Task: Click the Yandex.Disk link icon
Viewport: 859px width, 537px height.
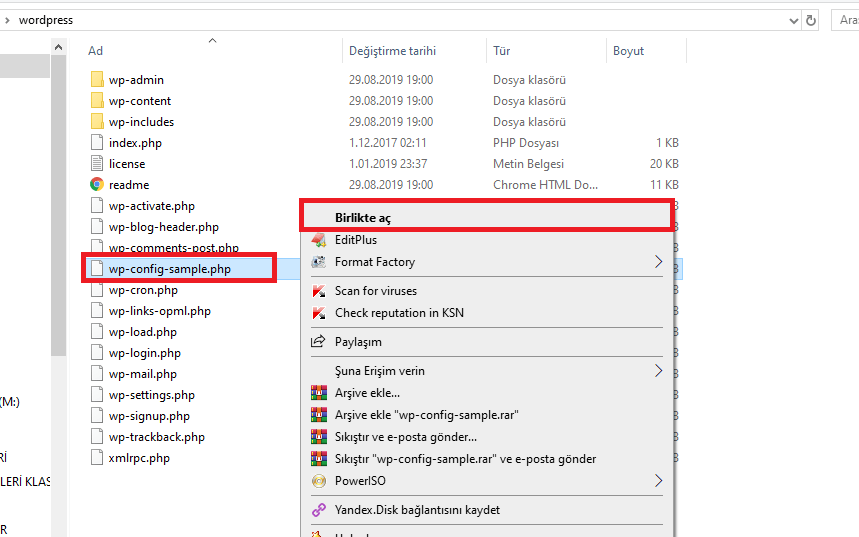Action: pos(319,510)
